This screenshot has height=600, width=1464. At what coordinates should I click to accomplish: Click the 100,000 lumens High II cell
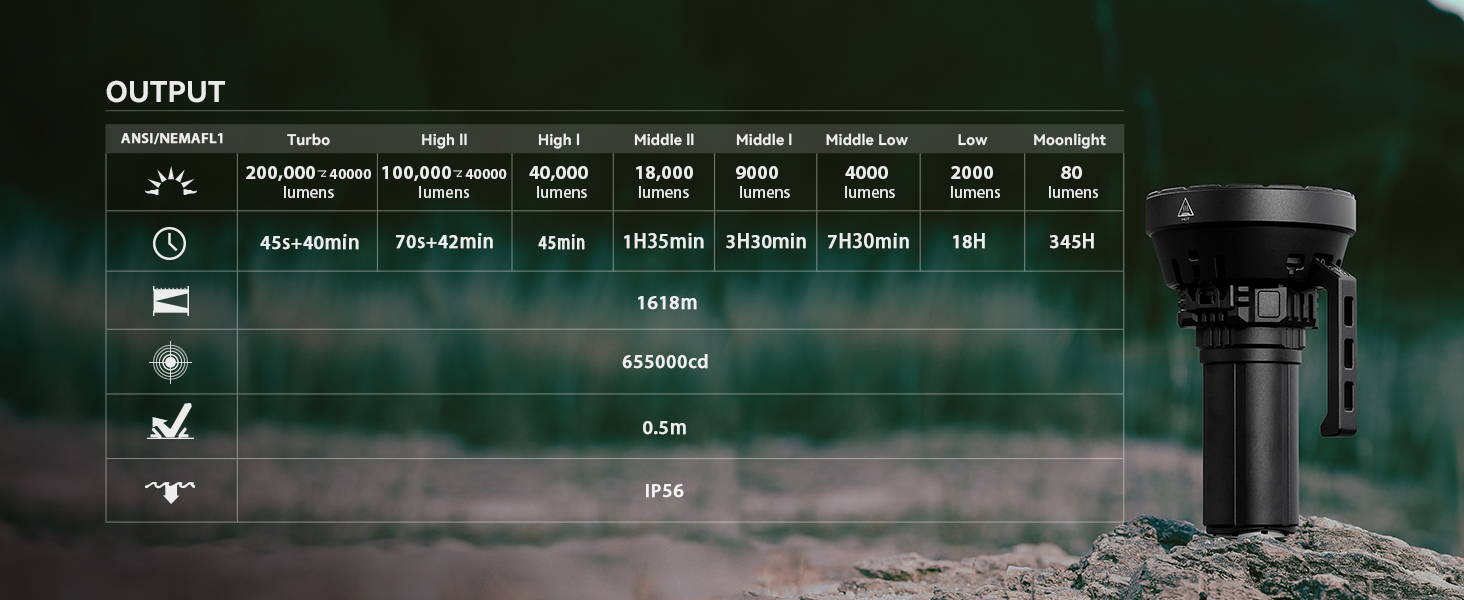(x=444, y=182)
